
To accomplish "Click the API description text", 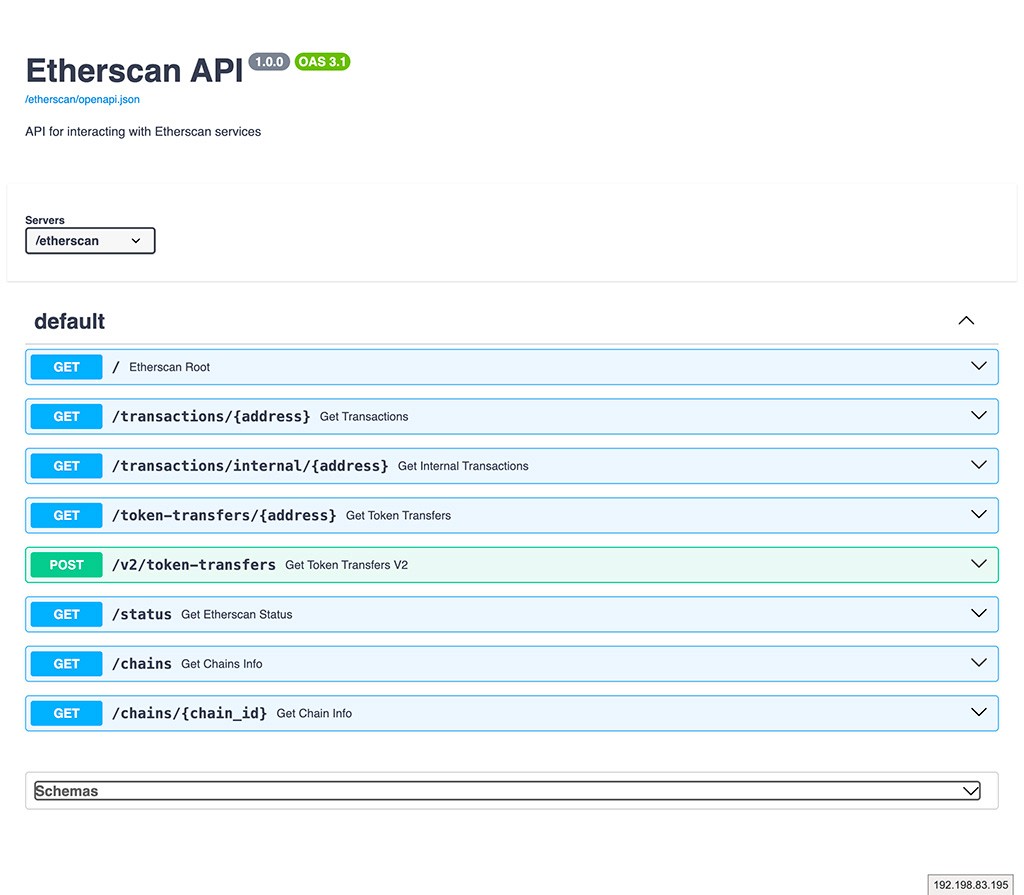I will pos(143,131).
